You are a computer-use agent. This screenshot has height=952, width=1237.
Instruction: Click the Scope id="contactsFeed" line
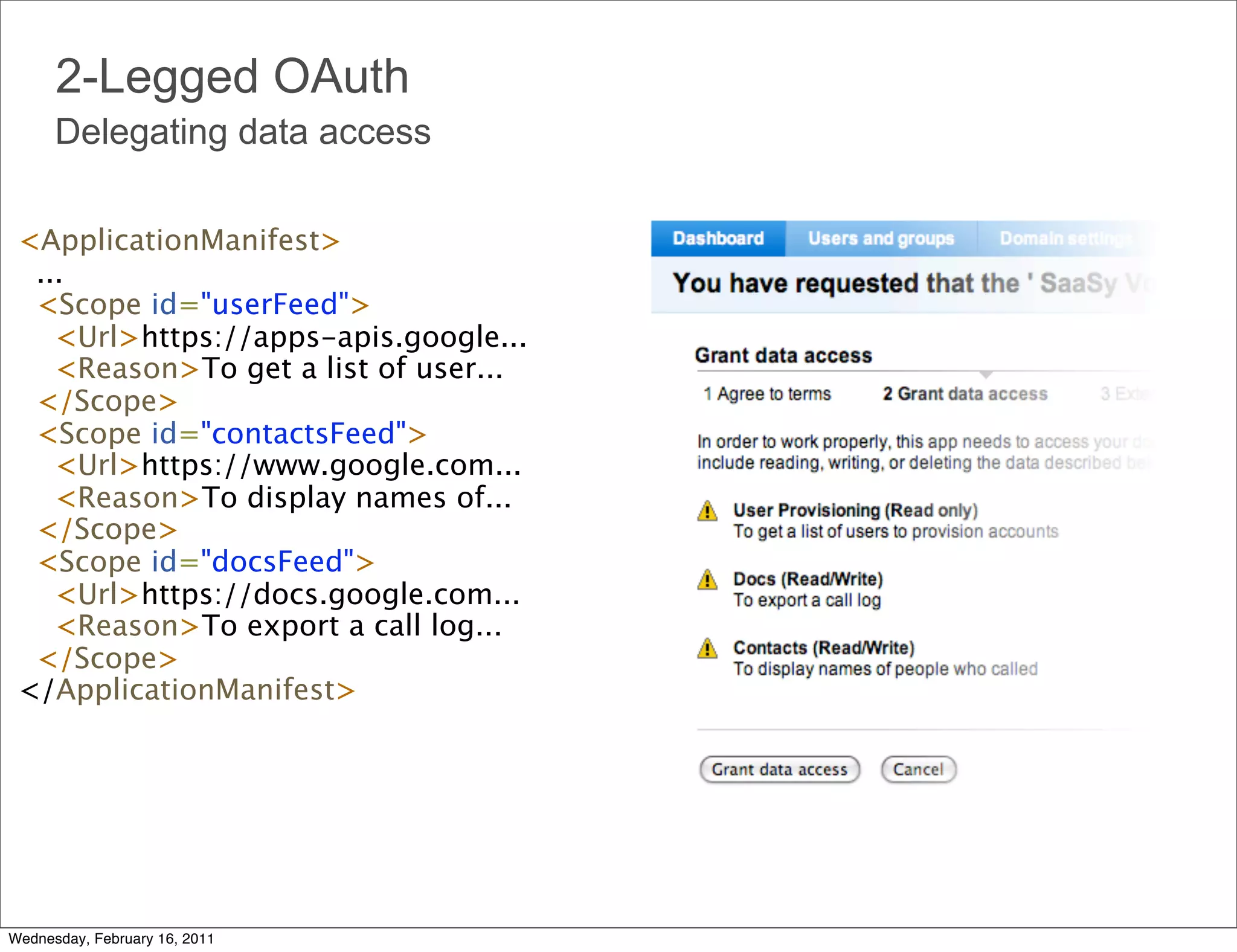click(233, 434)
